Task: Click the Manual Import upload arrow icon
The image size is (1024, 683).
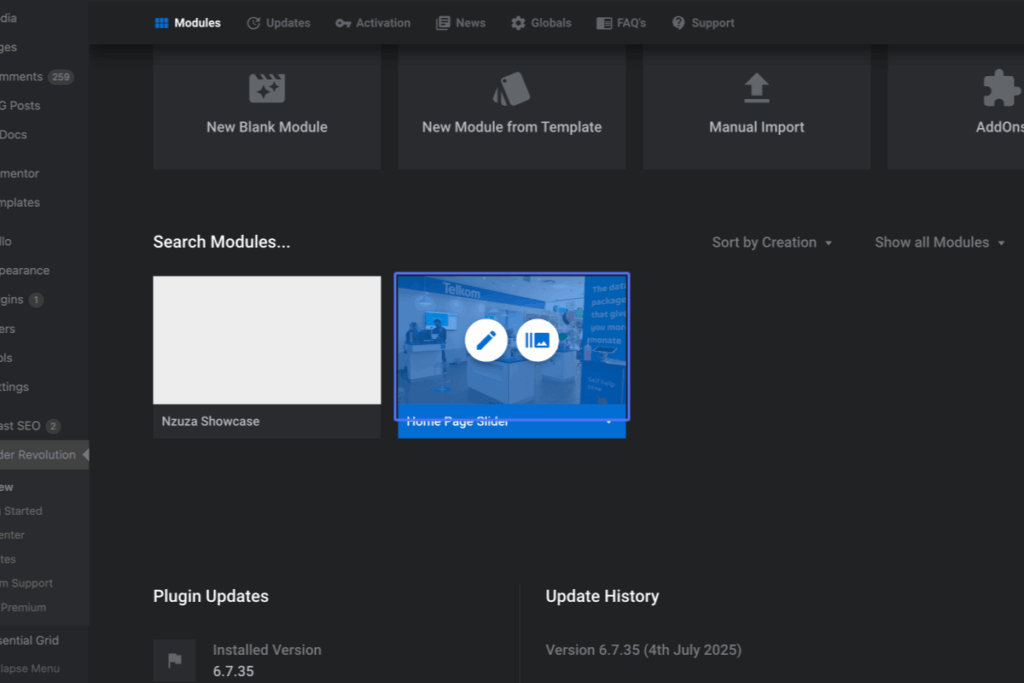Action: point(757,88)
